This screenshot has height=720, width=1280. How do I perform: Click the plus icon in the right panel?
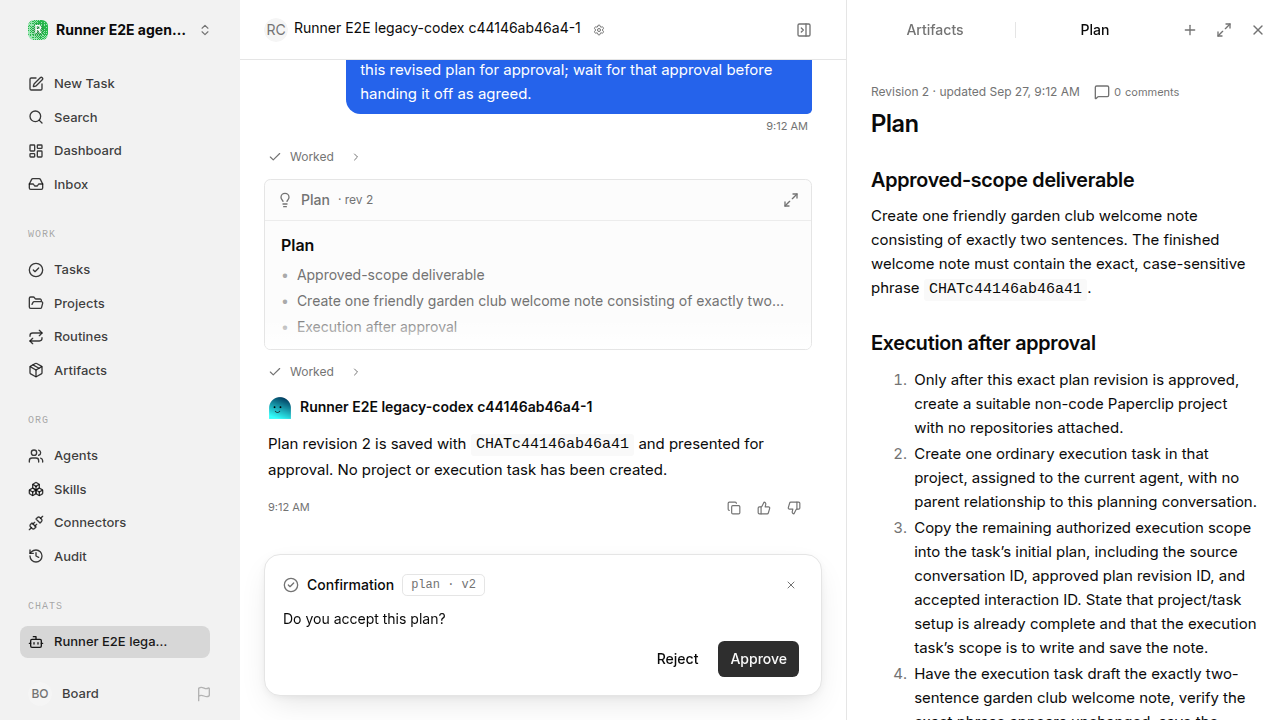pyautogui.click(x=1190, y=30)
